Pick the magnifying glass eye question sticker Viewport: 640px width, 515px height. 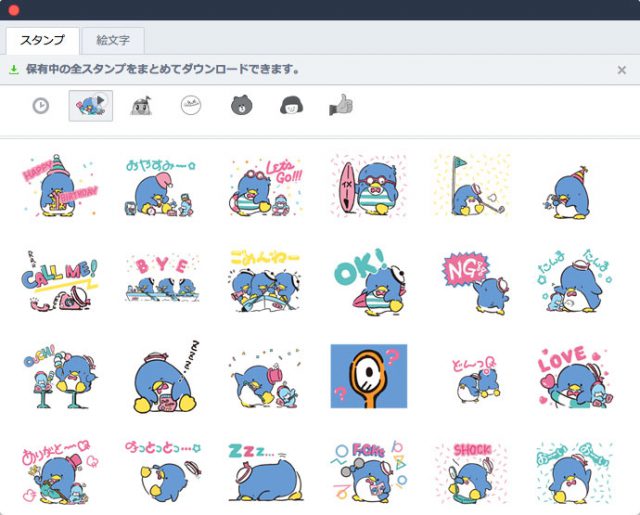(x=369, y=376)
